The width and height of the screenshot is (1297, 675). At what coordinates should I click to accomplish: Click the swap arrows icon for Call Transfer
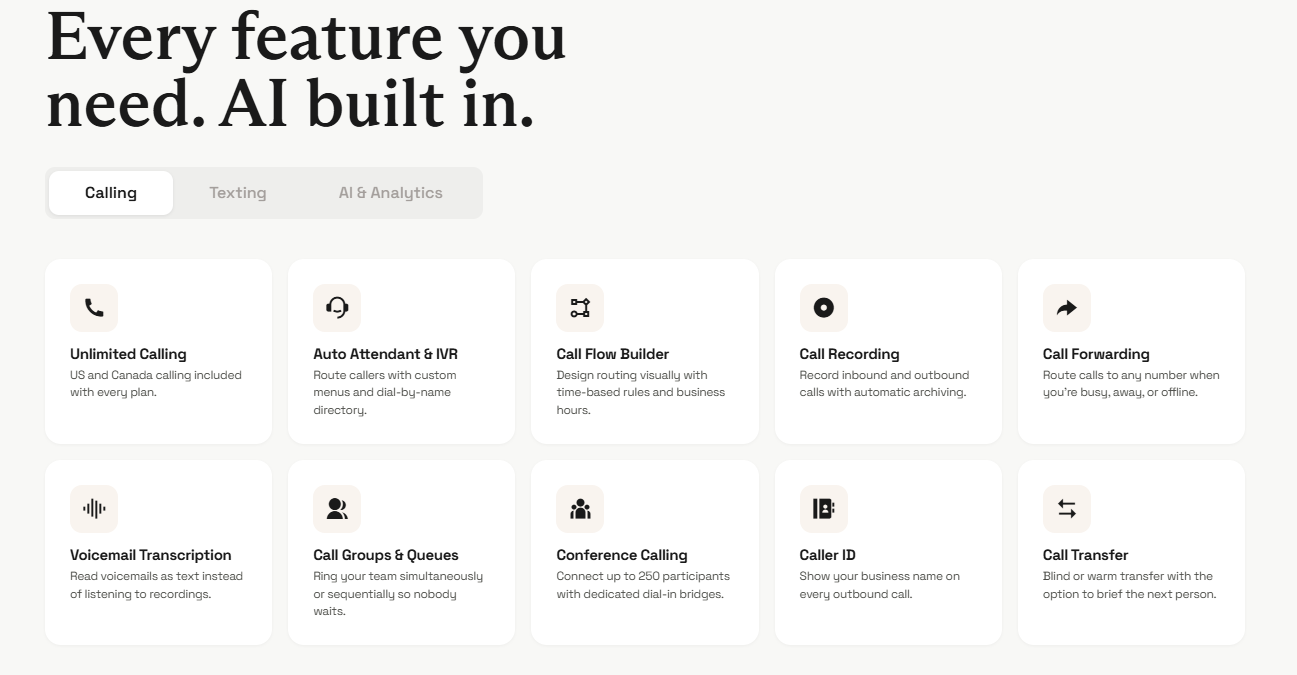tap(1067, 509)
